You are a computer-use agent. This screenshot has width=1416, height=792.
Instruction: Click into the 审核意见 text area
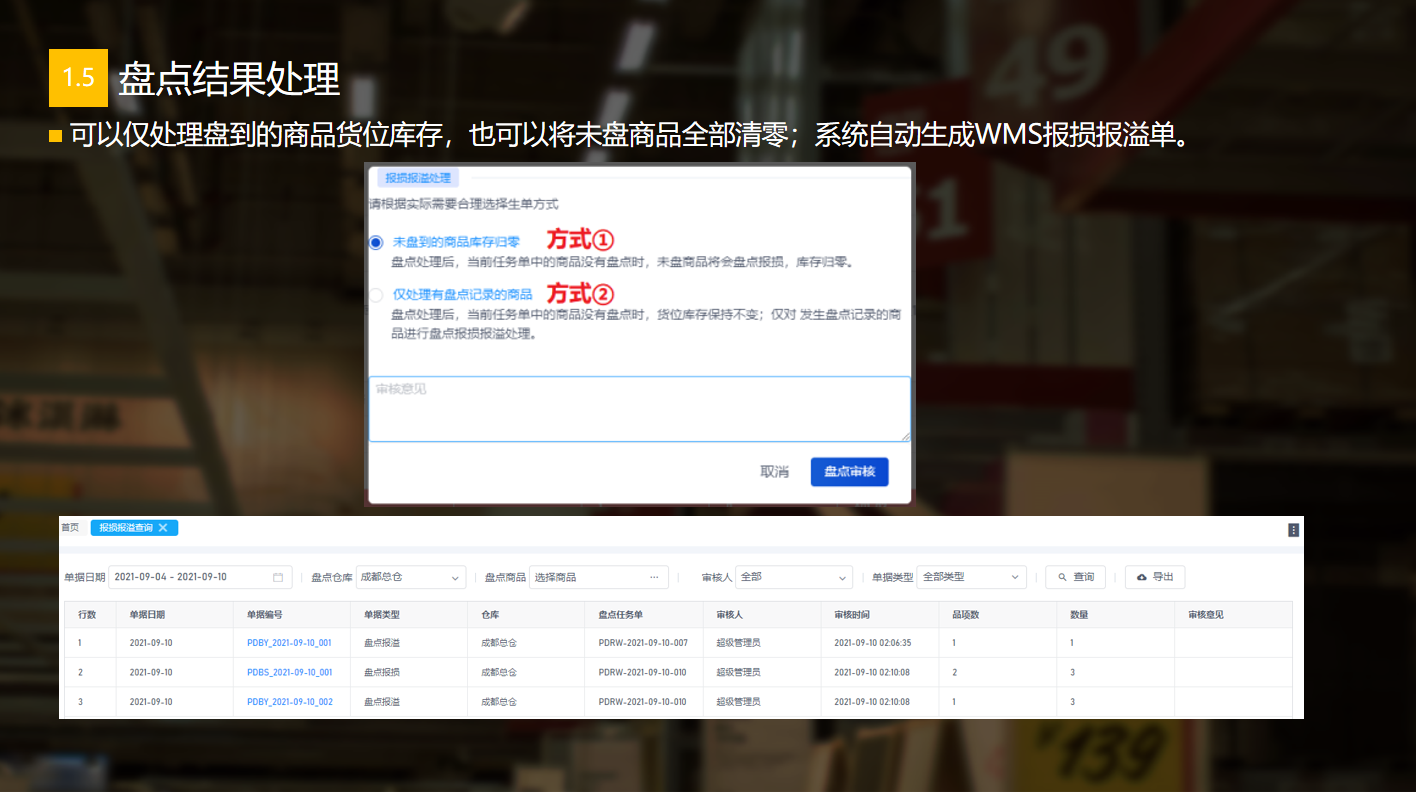639,409
